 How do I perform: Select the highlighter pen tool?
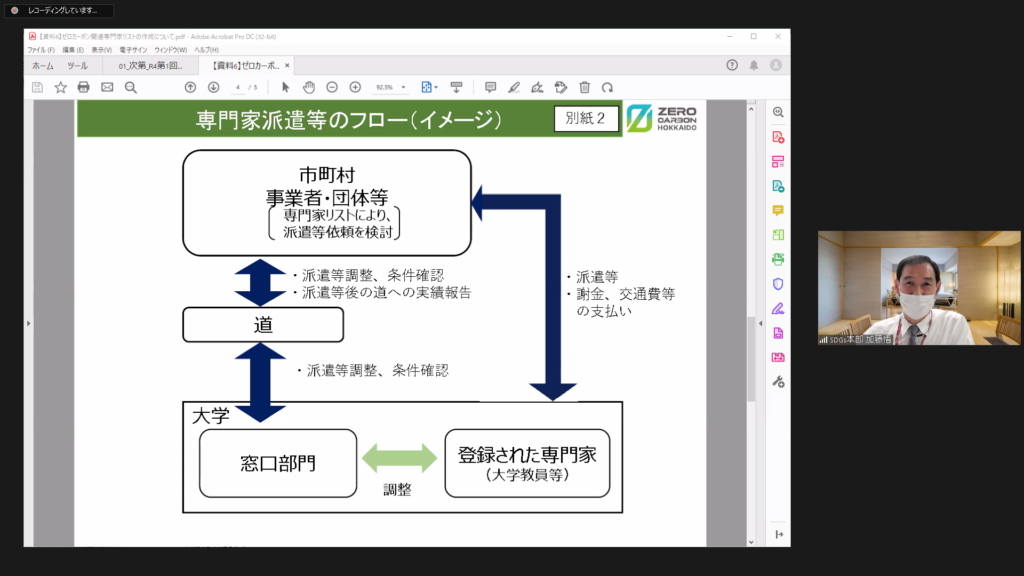click(x=514, y=87)
